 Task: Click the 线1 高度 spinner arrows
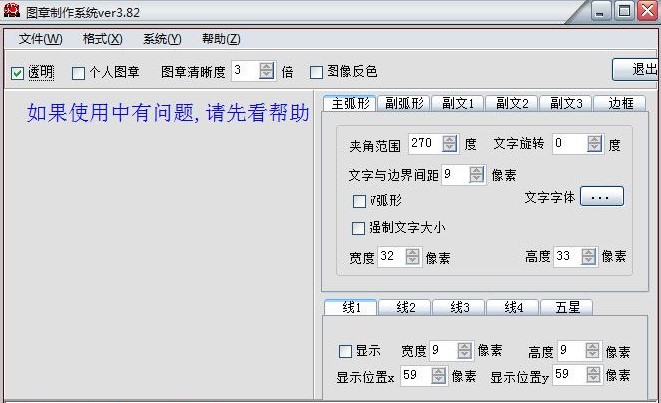[592, 350]
